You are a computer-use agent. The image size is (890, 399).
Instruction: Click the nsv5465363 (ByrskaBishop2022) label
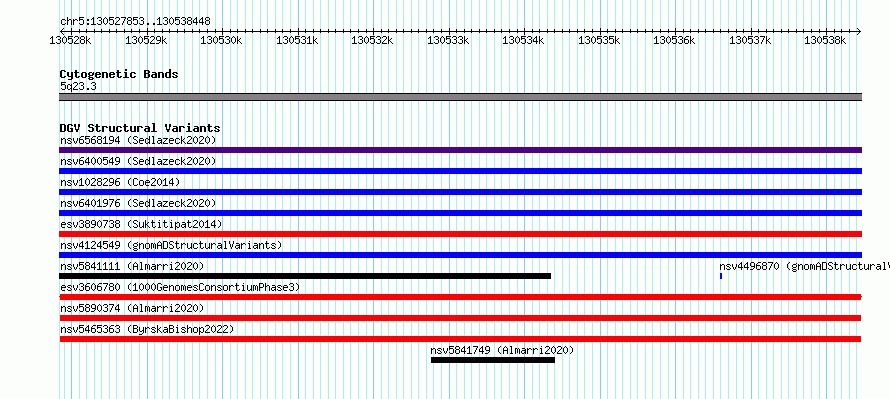147,329
